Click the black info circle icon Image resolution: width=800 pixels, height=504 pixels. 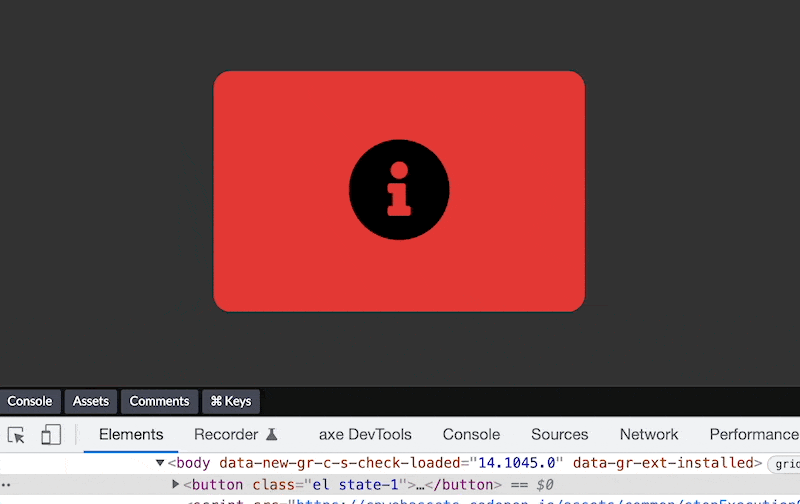[399, 190]
